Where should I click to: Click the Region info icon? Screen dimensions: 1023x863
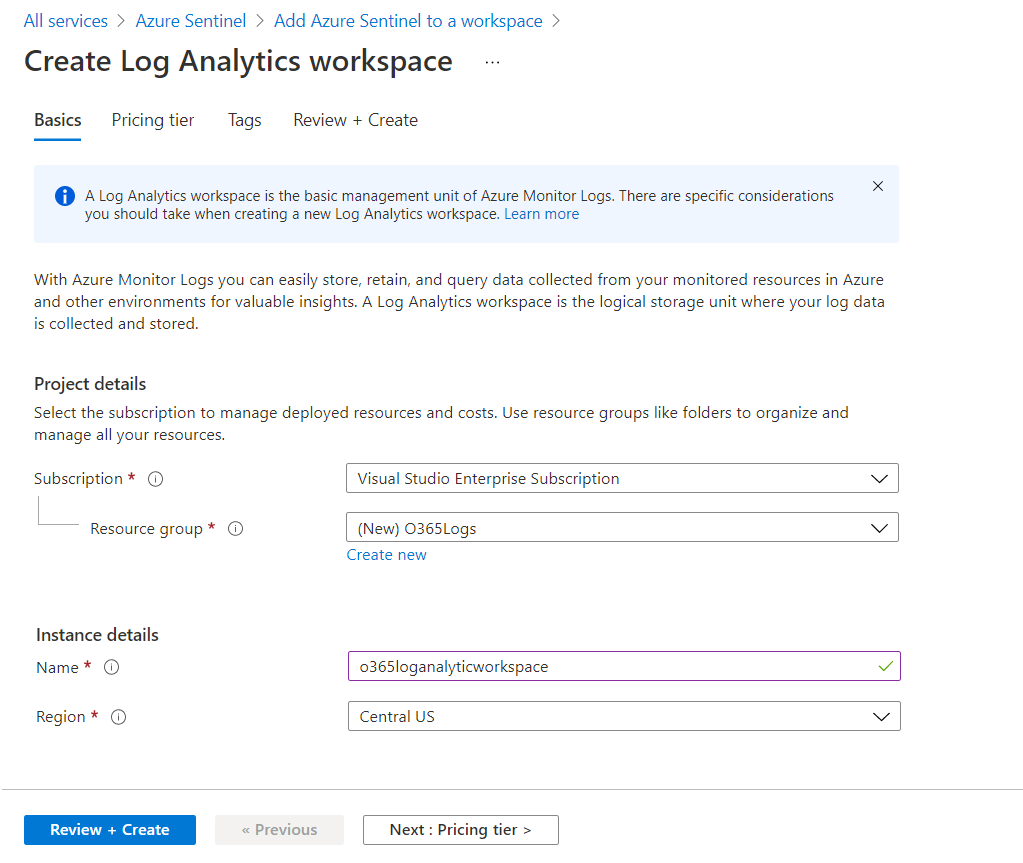click(119, 717)
